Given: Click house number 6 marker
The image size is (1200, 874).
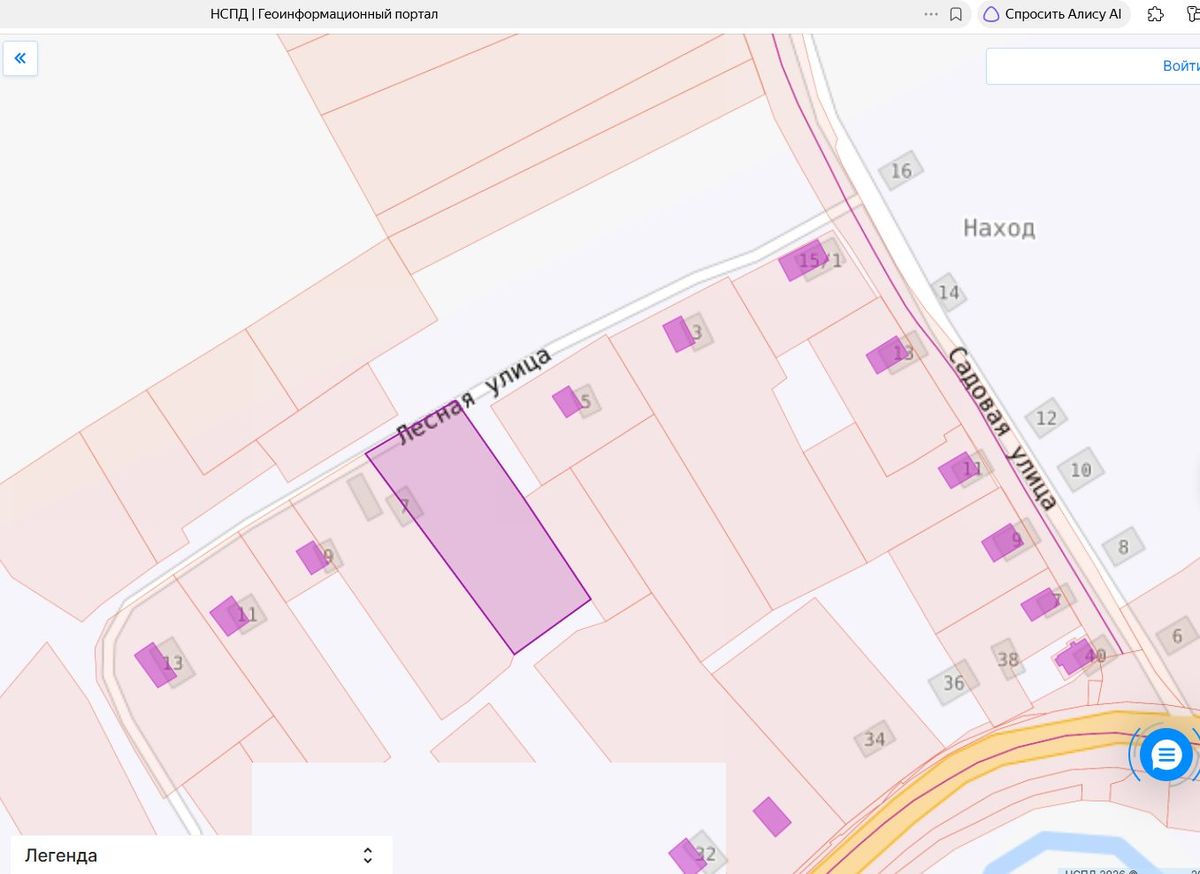Looking at the screenshot, I should (1177, 636).
